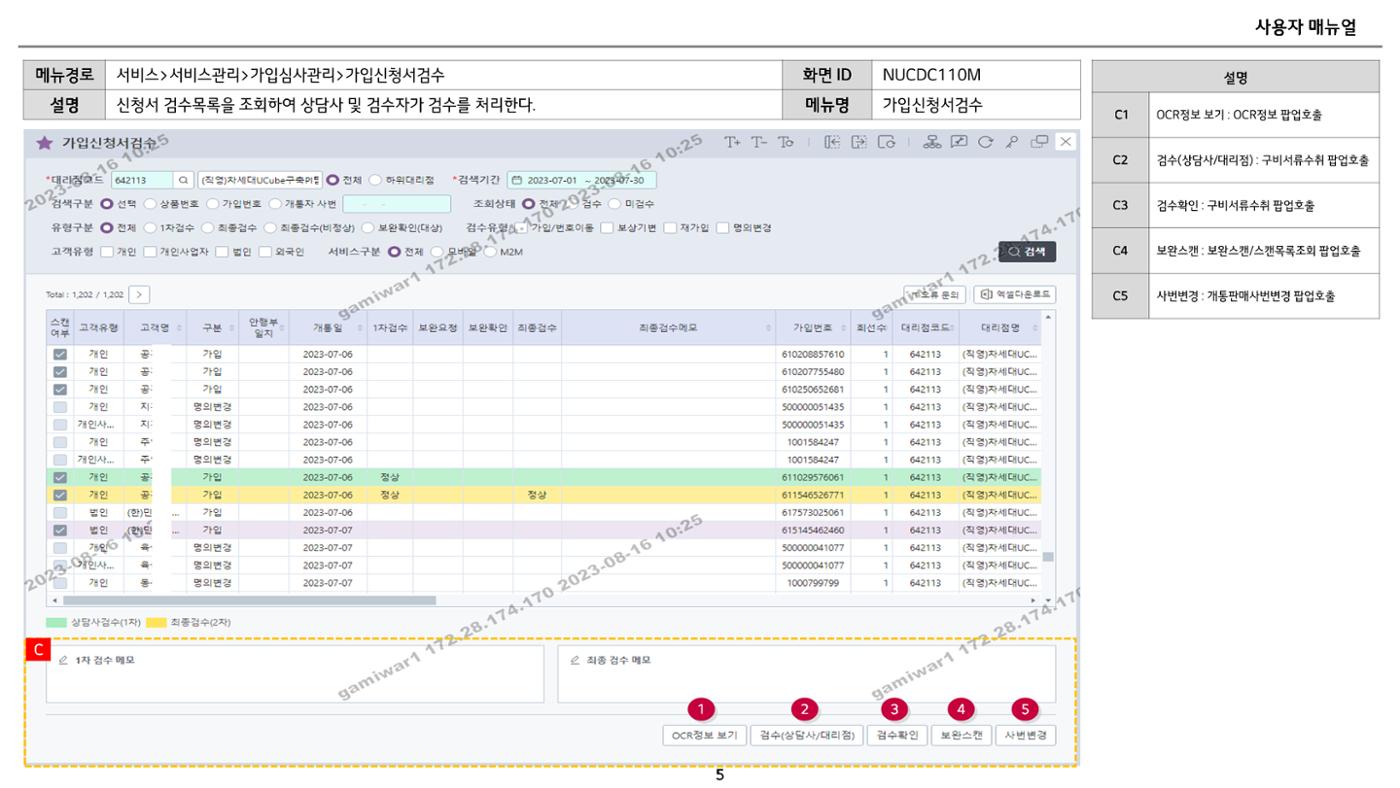Click the pencil icon of 최종 검수 메모

tap(574, 661)
